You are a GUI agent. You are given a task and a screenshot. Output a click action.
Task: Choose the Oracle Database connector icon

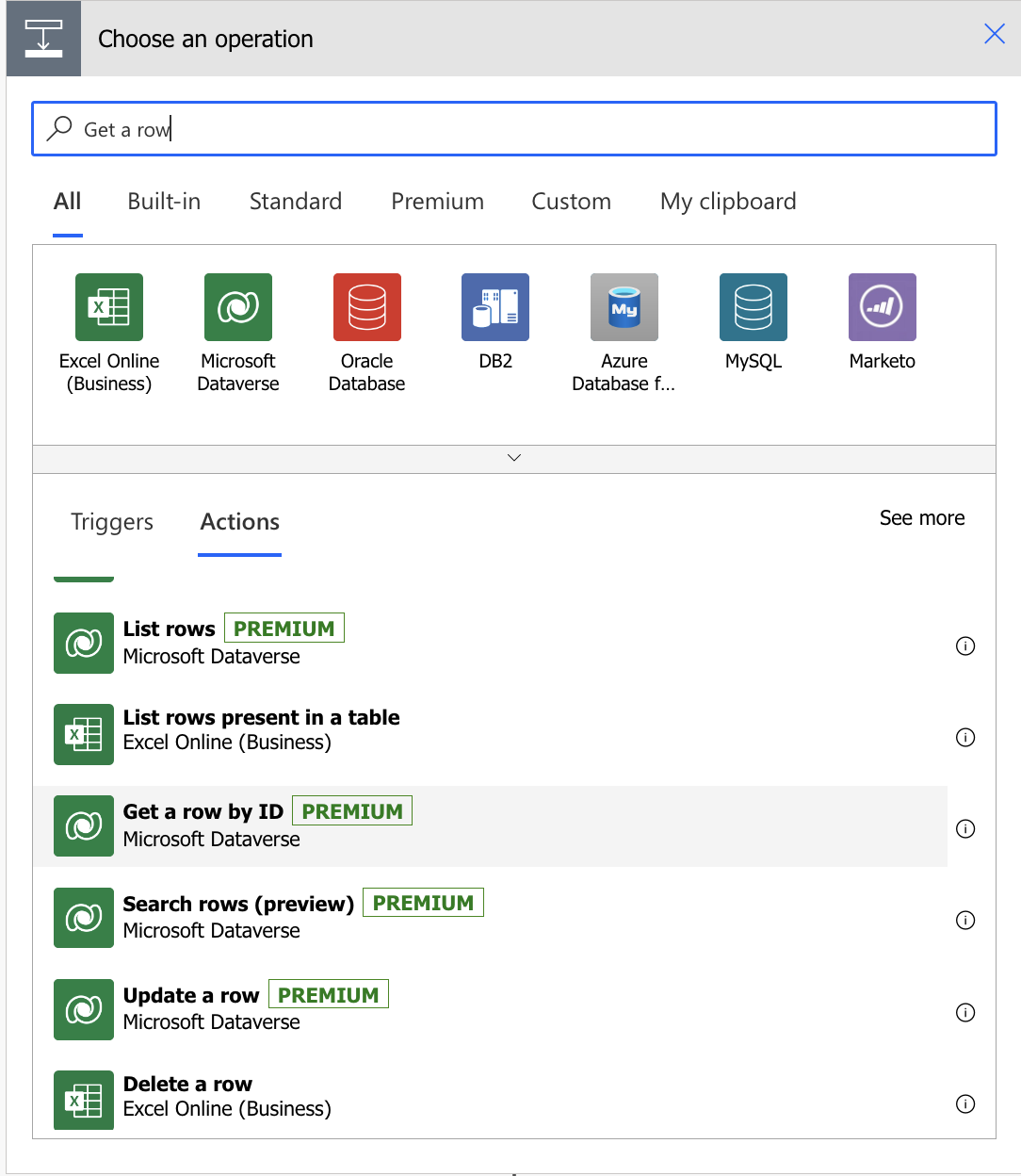(x=367, y=307)
